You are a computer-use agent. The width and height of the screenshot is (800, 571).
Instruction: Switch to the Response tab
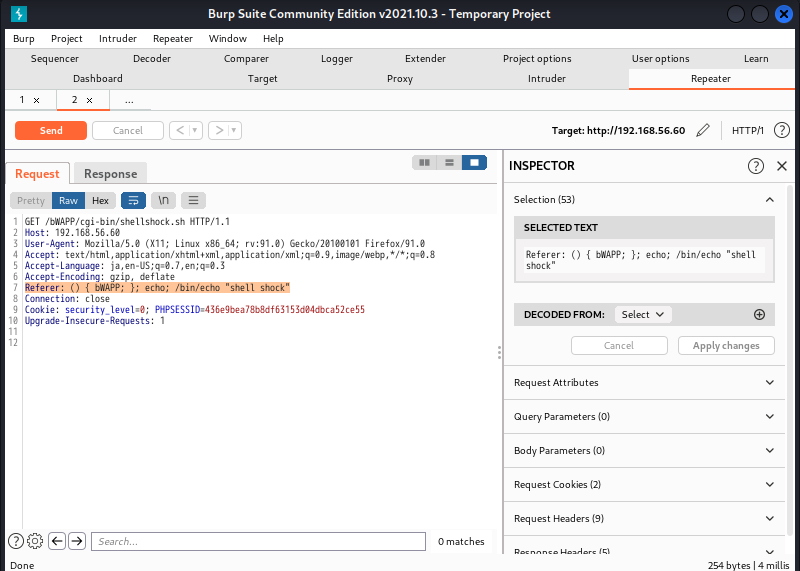111,174
